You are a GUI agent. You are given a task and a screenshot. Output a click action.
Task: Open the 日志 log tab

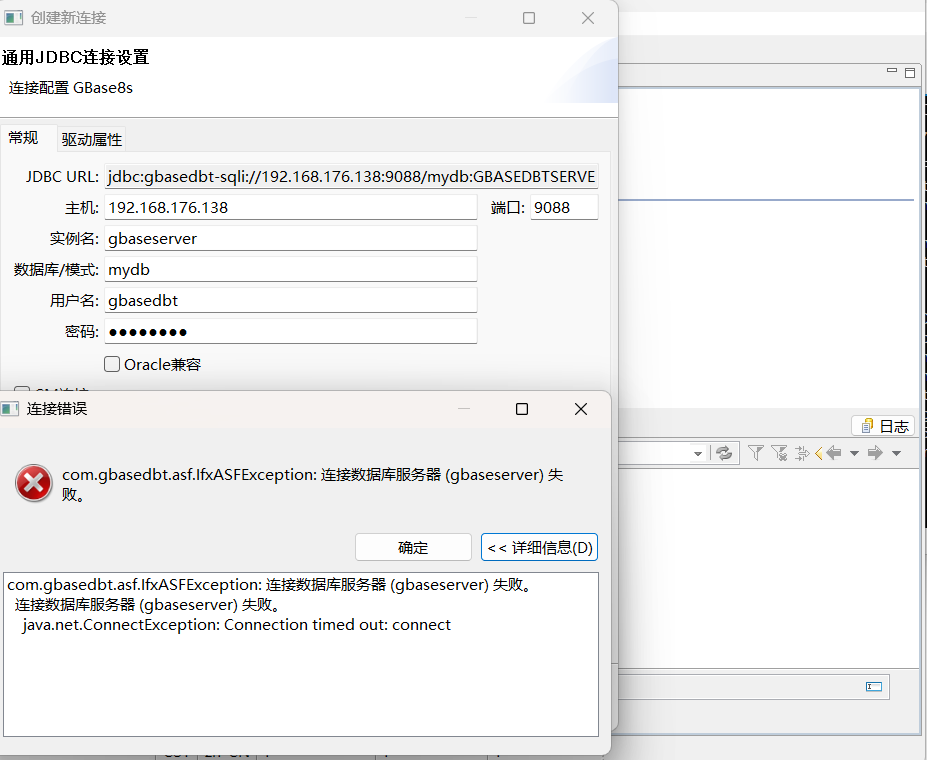pyautogui.click(x=884, y=426)
